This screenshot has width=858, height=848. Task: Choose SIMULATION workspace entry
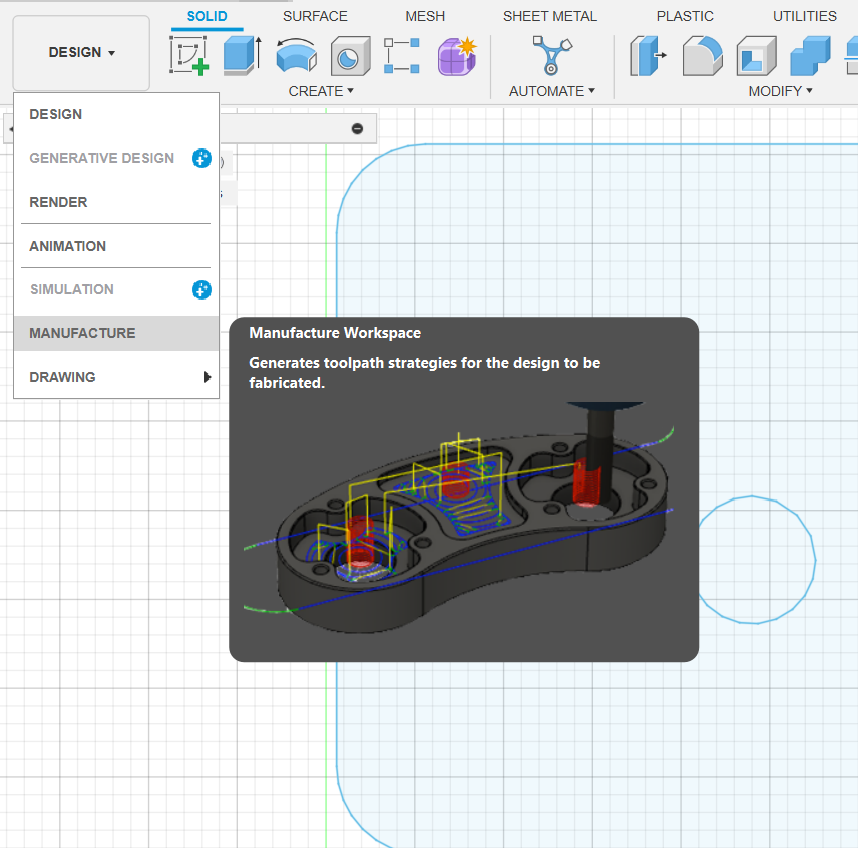pos(117,289)
